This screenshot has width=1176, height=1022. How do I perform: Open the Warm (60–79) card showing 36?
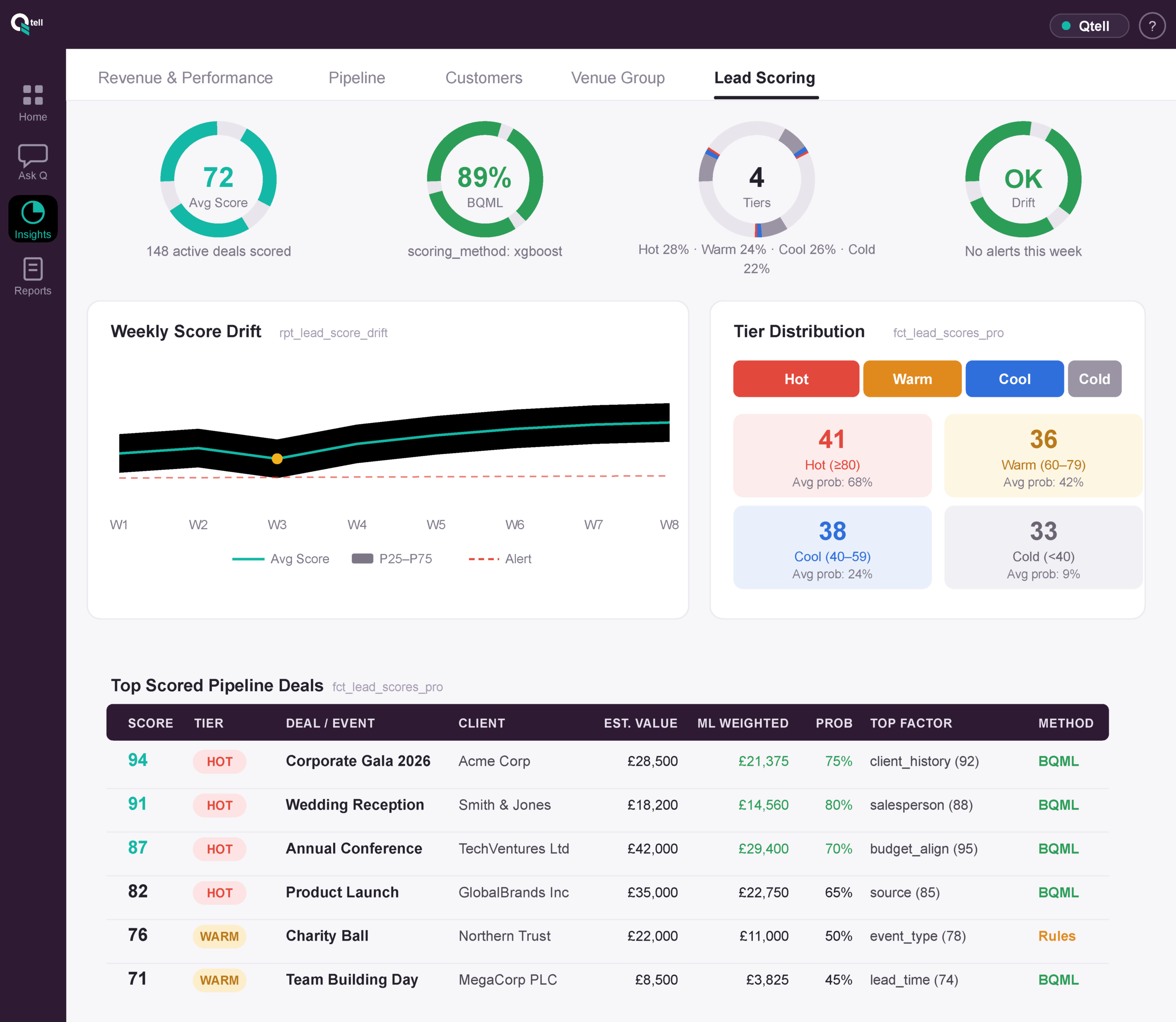pyautogui.click(x=1043, y=456)
